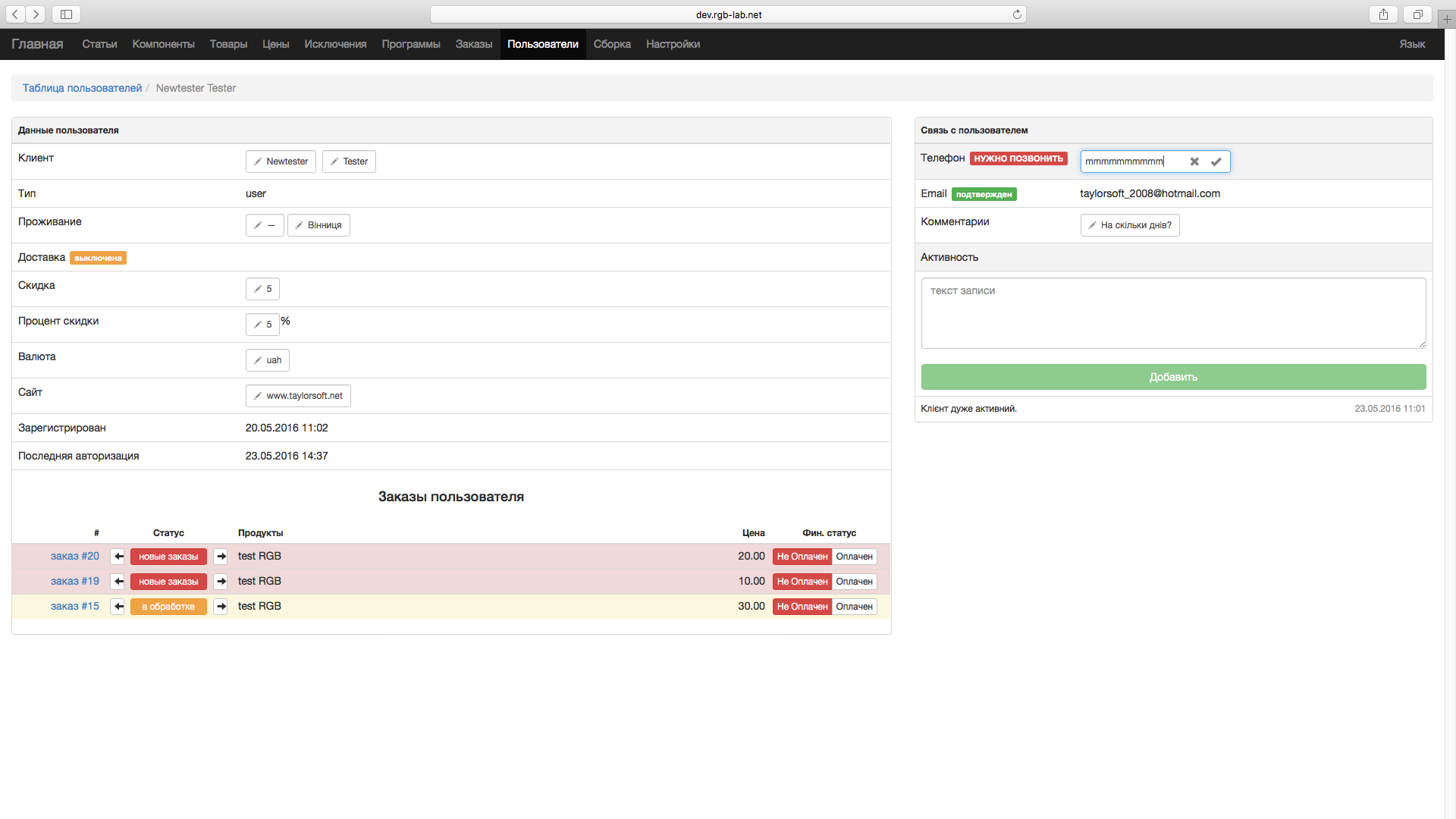Open the Язык language menu

[1411, 44]
